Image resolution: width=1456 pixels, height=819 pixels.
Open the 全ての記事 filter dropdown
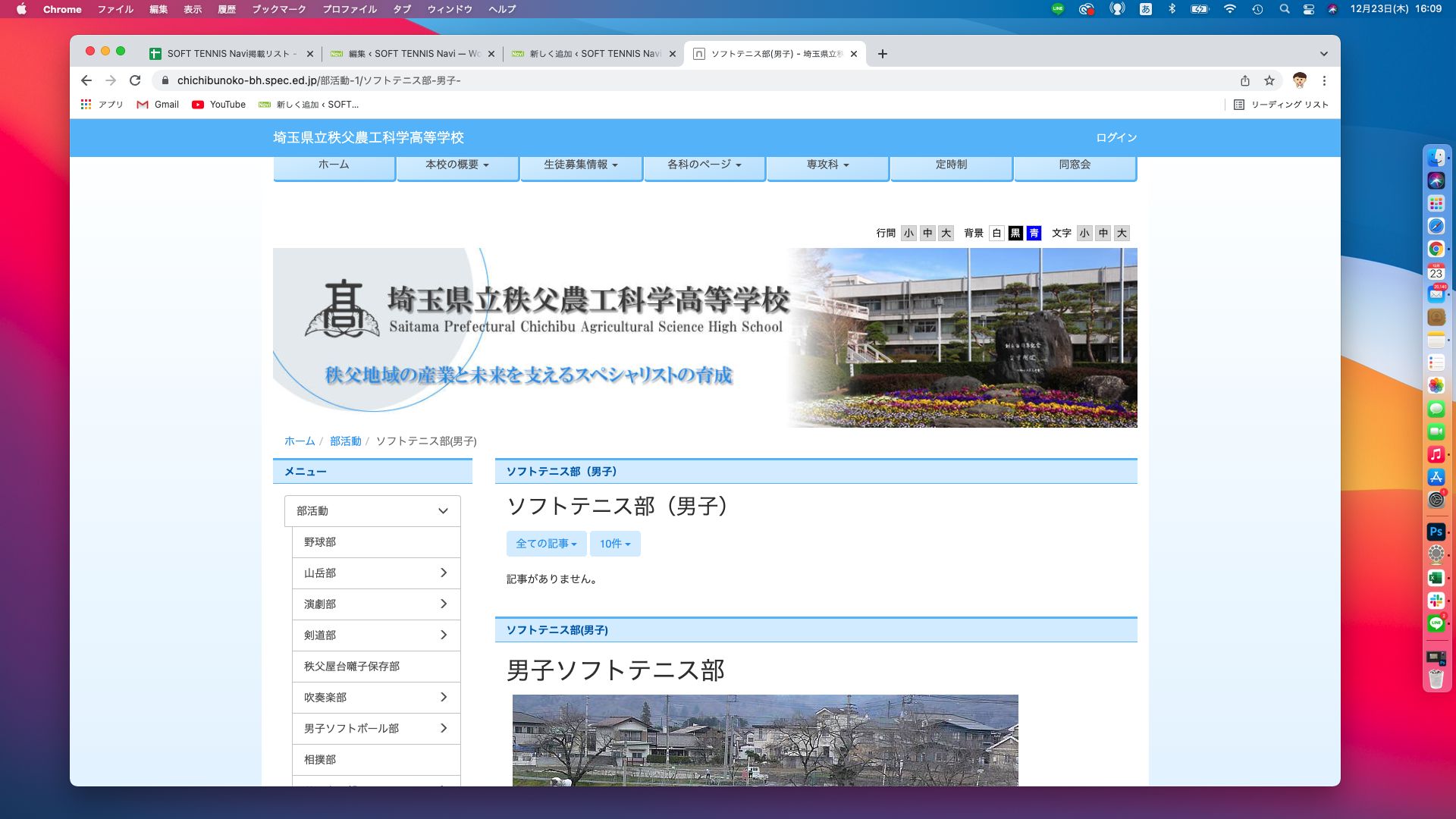pos(546,544)
